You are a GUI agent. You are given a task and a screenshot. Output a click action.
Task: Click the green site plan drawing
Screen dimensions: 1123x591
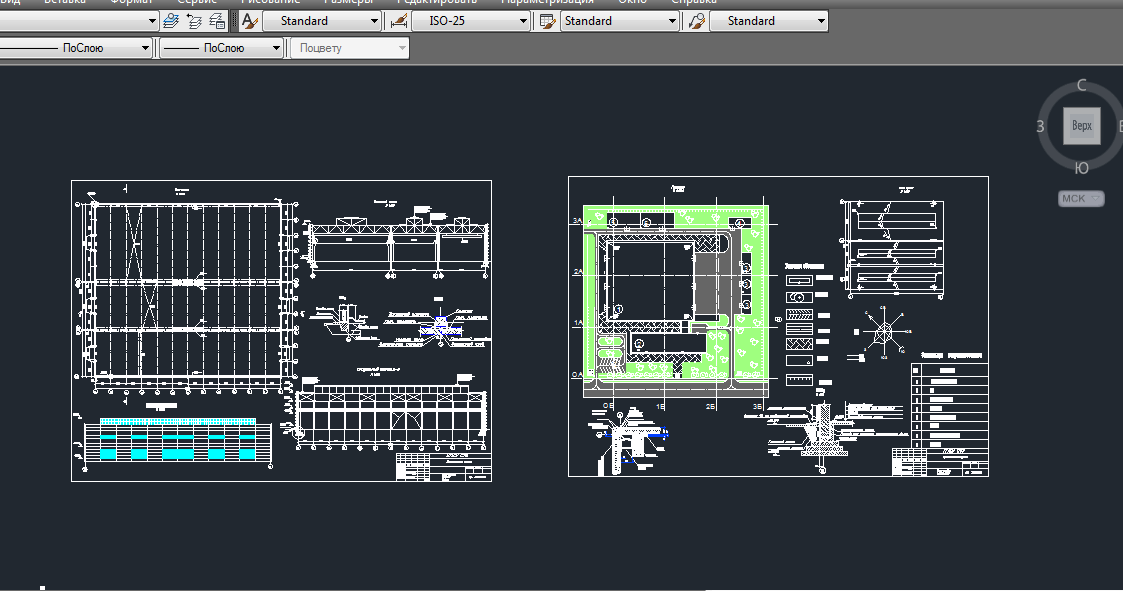(675, 301)
